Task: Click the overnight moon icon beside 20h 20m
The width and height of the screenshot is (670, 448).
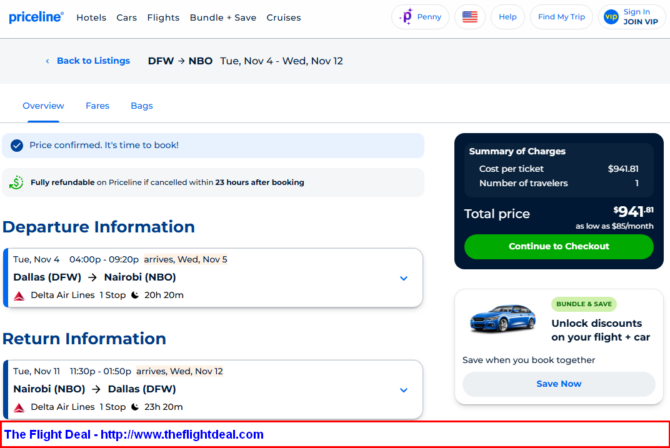Action: pos(135,295)
